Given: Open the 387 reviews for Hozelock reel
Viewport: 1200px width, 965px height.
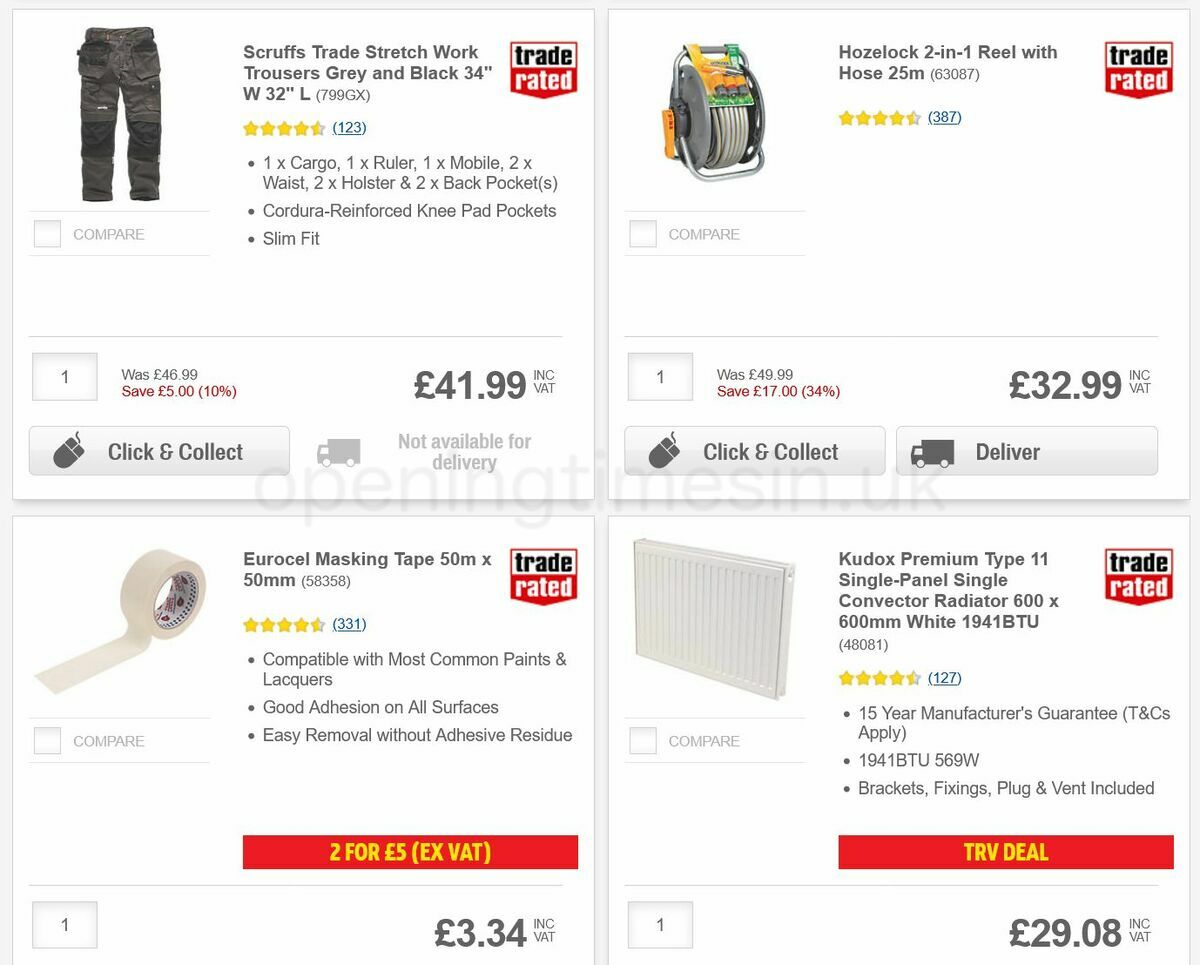Looking at the screenshot, I should [946, 117].
